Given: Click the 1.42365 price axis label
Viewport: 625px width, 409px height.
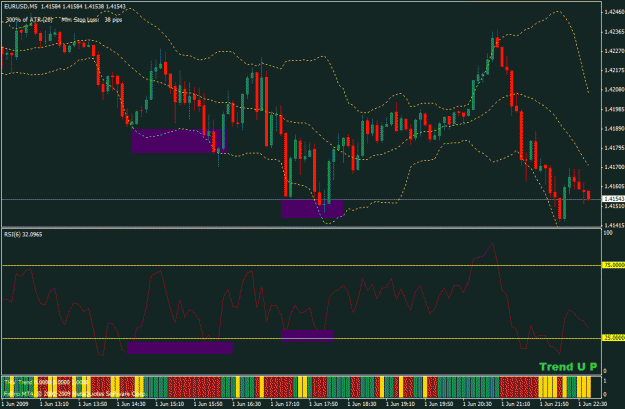Looking at the screenshot, I should 614,31.
